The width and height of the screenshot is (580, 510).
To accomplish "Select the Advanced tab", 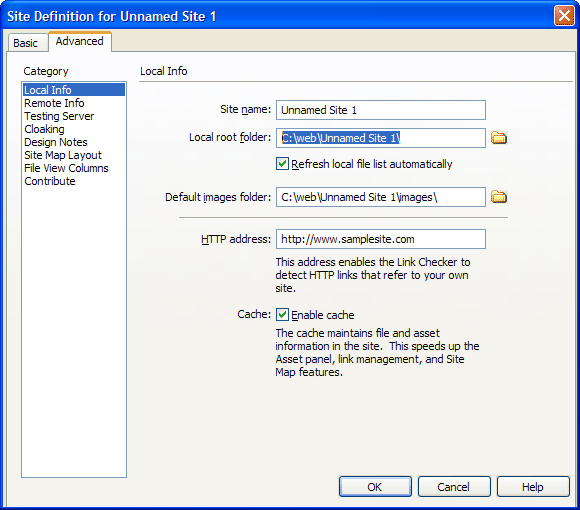I will pyautogui.click(x=80, y=41).
